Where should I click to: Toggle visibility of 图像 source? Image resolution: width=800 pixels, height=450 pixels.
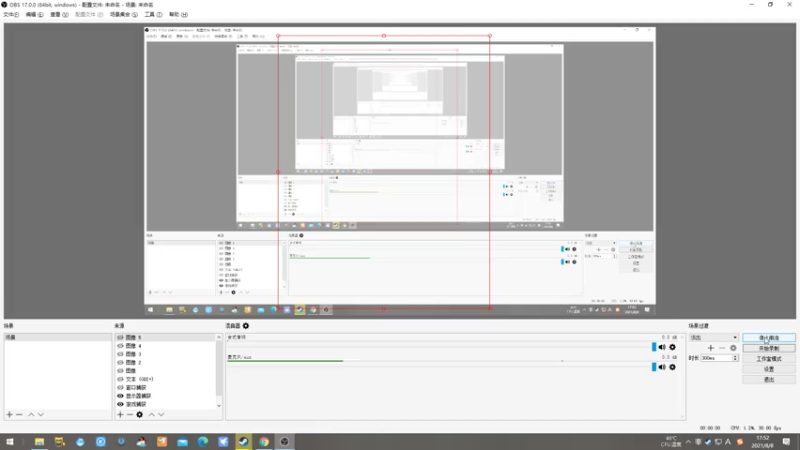pyautogui.click(x=120, y=371)
